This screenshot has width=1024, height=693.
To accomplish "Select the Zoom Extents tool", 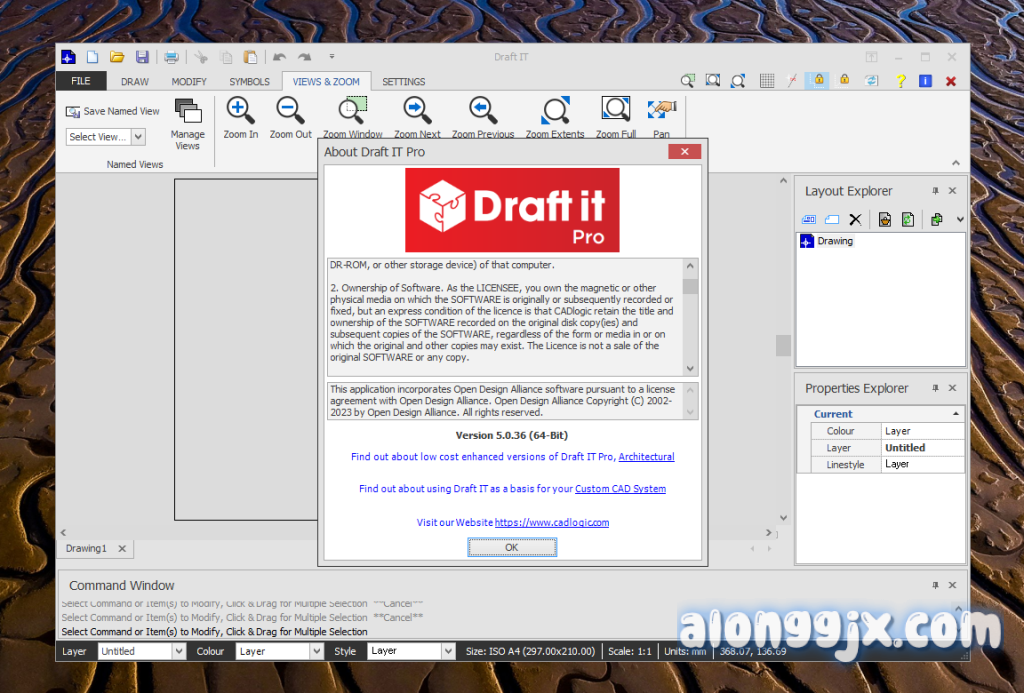I will [555, 110].
